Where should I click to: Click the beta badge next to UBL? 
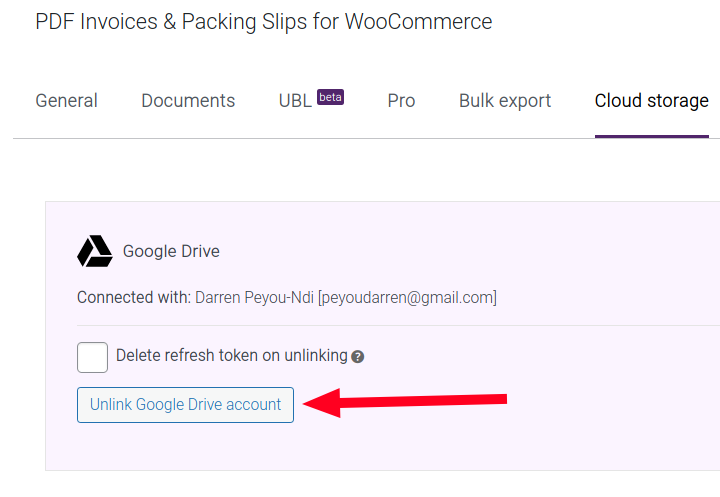[330, 97]
